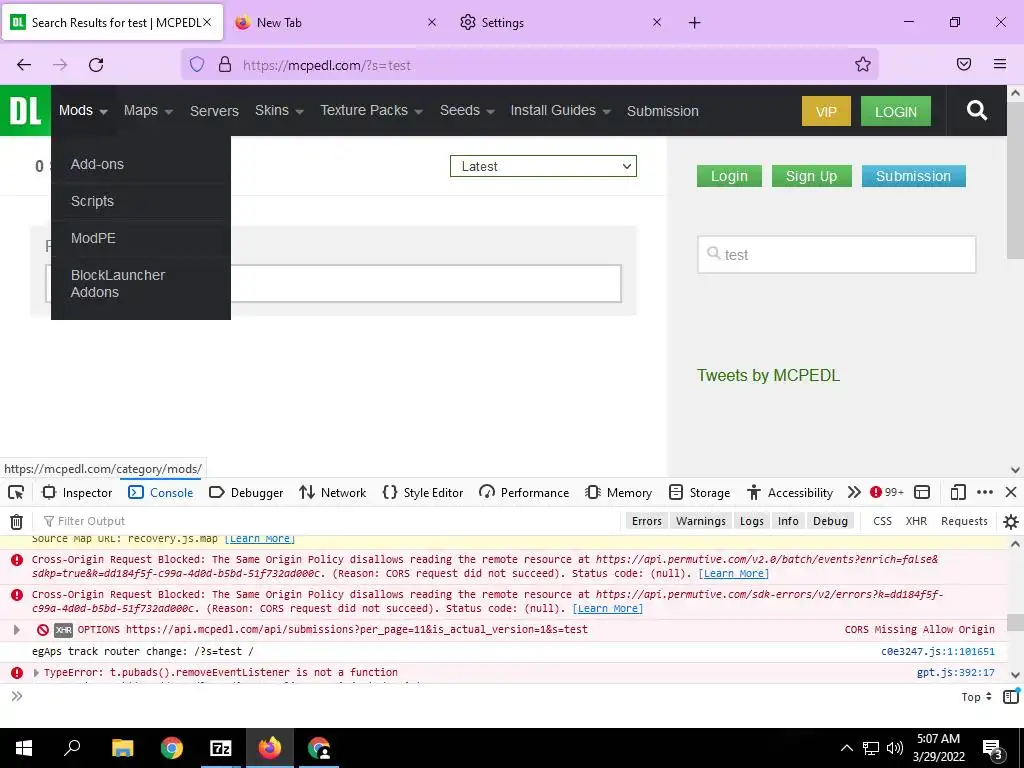1024x768 pixels.
Task: Click the green Sign Up button
Action: [811, 176]
